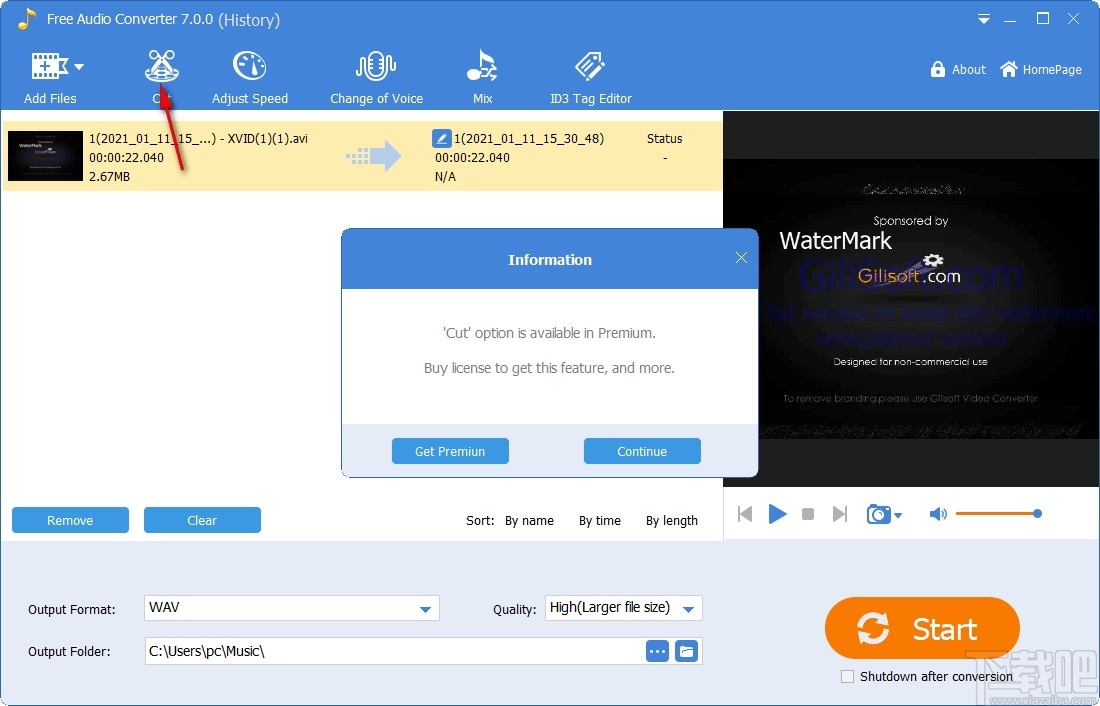1100x706 pixels.
Task: Open the Quality dropdown
Action: (689, 608)
